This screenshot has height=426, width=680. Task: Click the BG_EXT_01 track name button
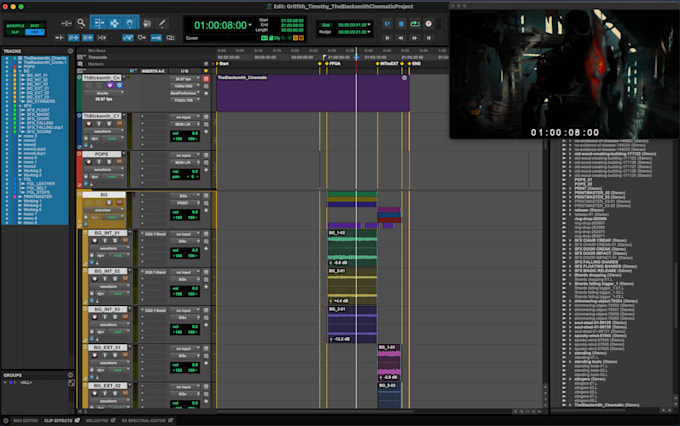[x=108, y=347]
